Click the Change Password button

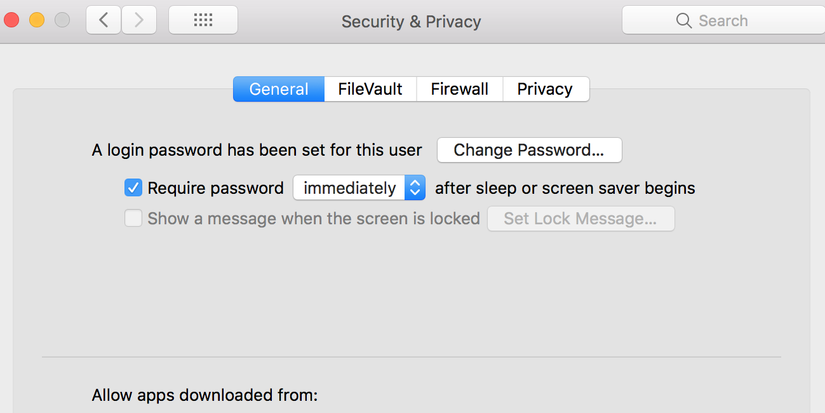pos(529,150)
